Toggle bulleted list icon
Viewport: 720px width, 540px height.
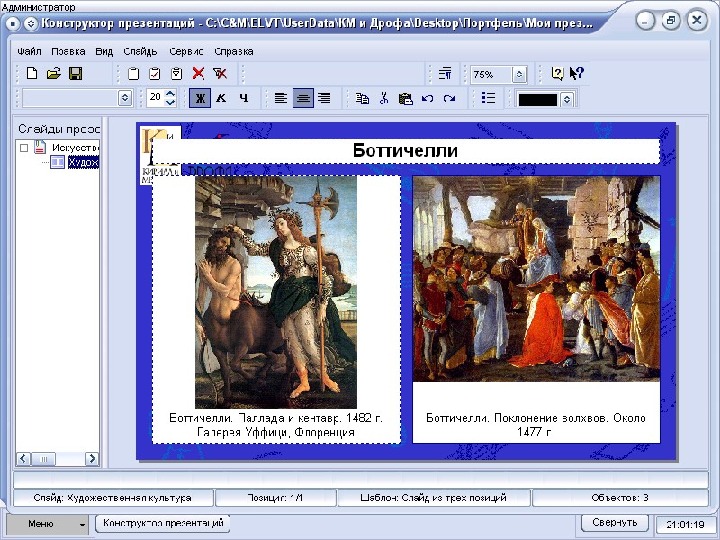click(x=489, y=98)
